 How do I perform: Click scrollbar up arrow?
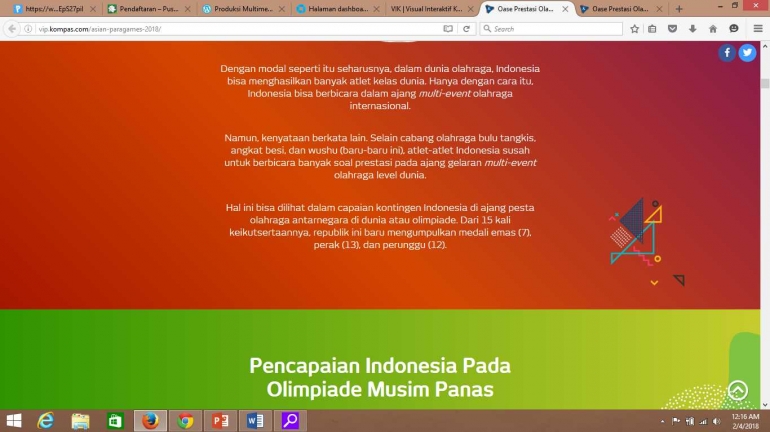tap(765, 46)
